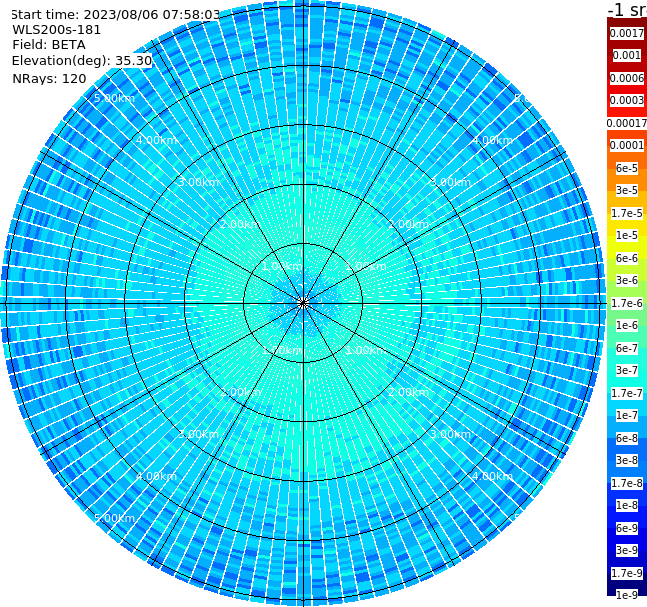Select the 0.00017 colorbar tick label
The height and width of the screenshot is (607, 647).
pos(627,123)
